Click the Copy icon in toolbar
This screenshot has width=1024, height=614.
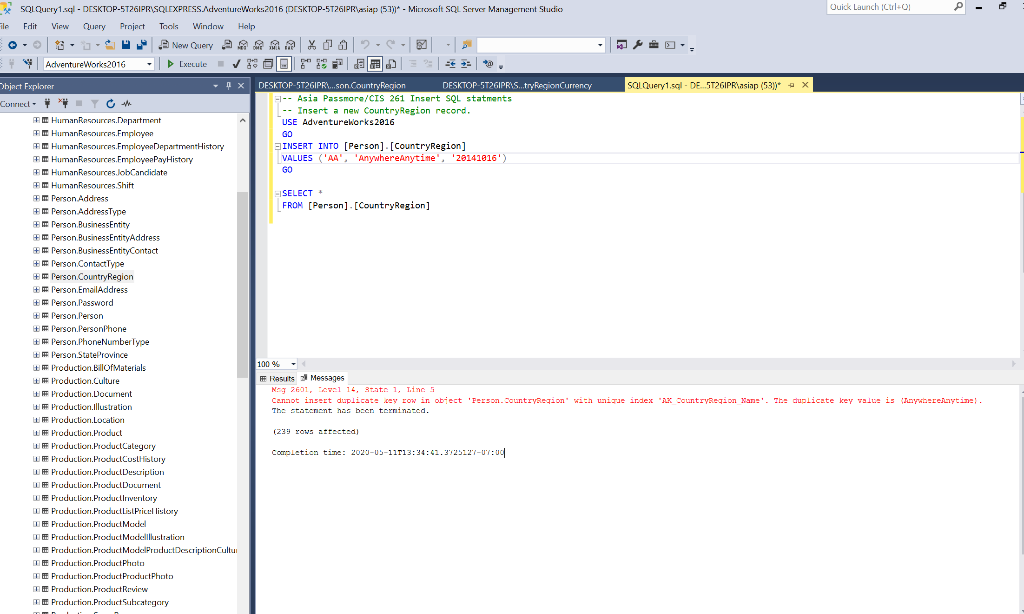pyautogui.click(x=327, y=45)
